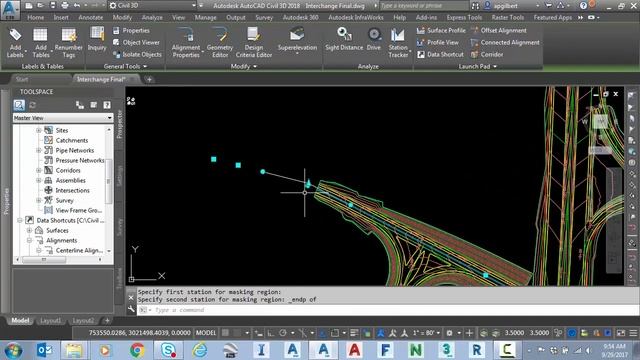
Task: Open status bar customization menu icon
Action: (x=633, y=333)
